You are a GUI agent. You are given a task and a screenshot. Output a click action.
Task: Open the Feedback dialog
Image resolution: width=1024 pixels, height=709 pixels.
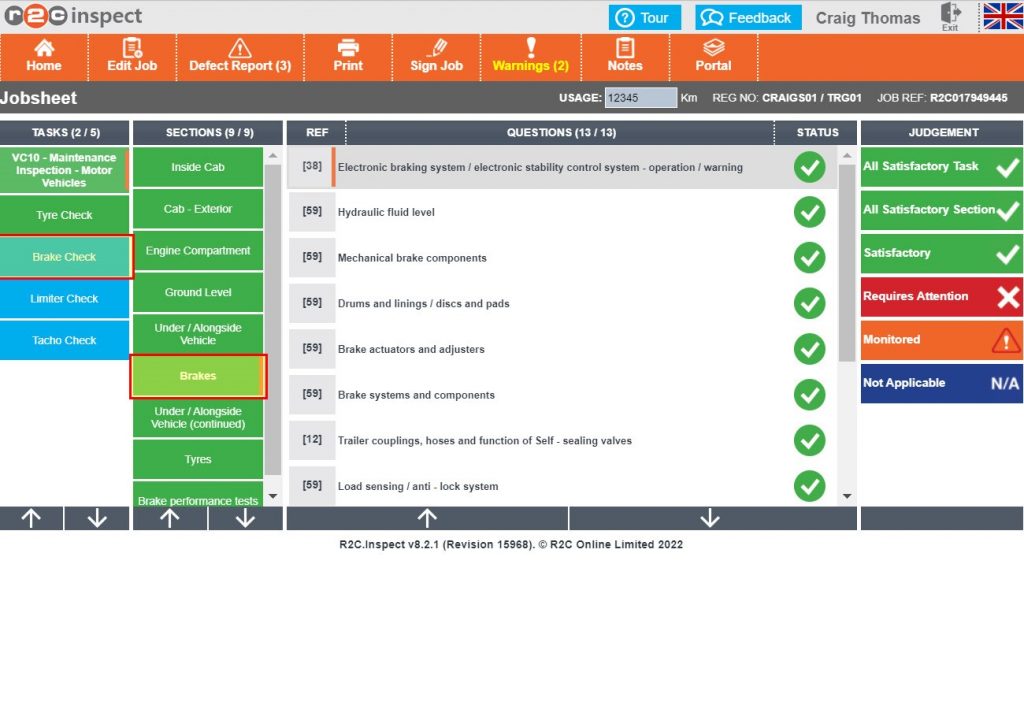tap(747, 17)
